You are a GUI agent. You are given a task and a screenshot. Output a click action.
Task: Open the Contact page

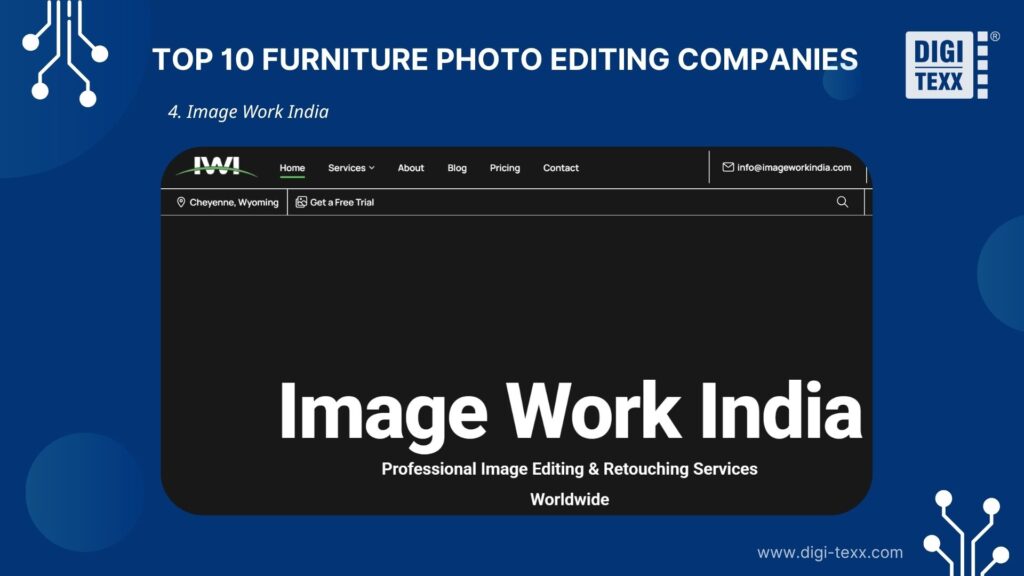click(x=561, y=168)
